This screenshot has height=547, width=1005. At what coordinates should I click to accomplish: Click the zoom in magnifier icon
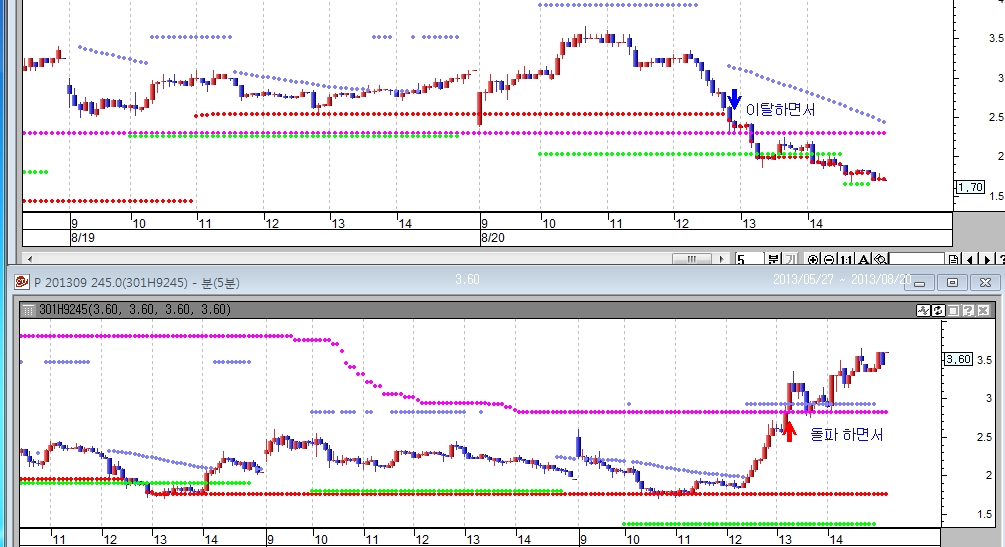click(x=813, y=259)
